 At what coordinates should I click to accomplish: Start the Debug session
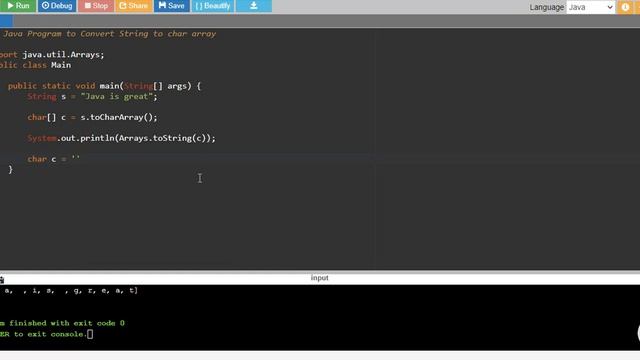(x=57, y=6)
